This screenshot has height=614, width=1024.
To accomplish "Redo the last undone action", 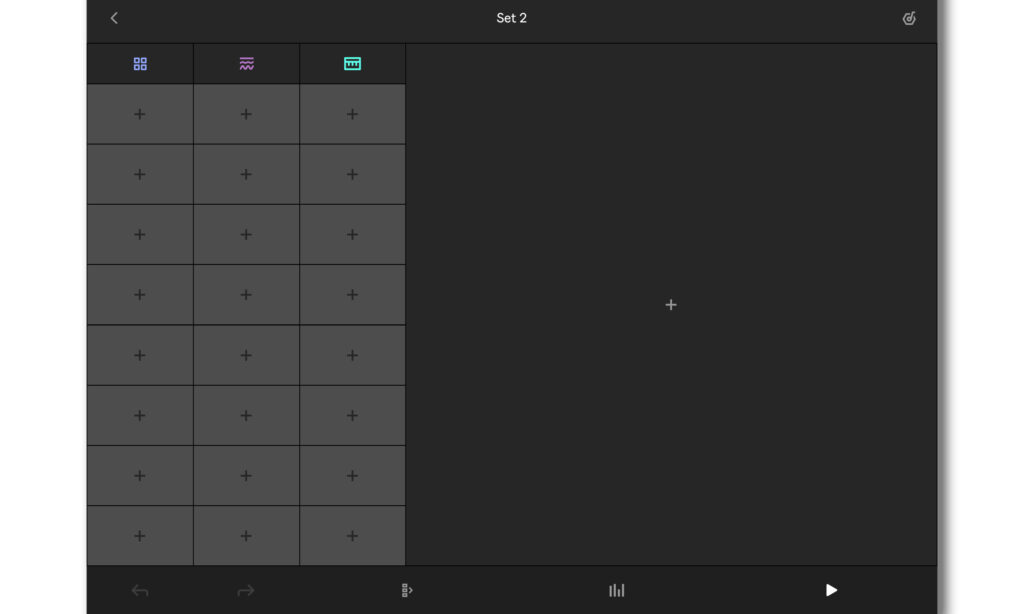I will [x=246, y=590].
